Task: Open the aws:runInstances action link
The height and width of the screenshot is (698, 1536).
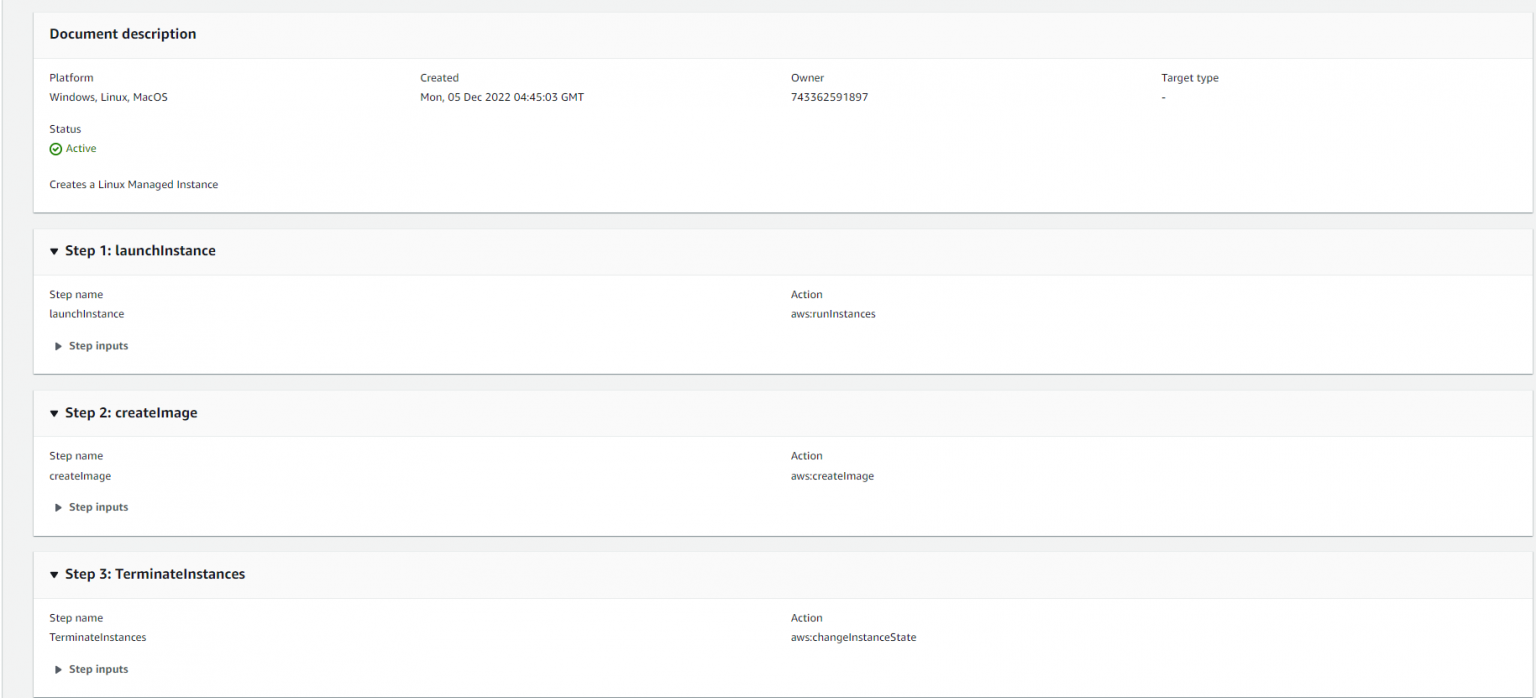Action: (x=832, y=313)
